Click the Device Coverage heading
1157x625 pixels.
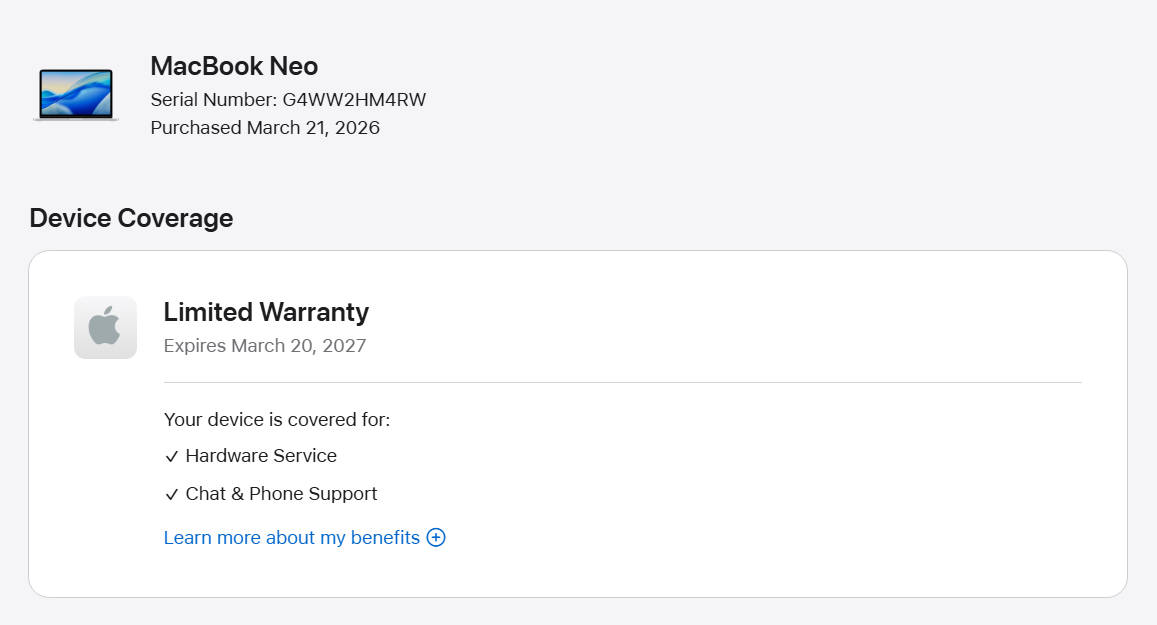point(131,218)
